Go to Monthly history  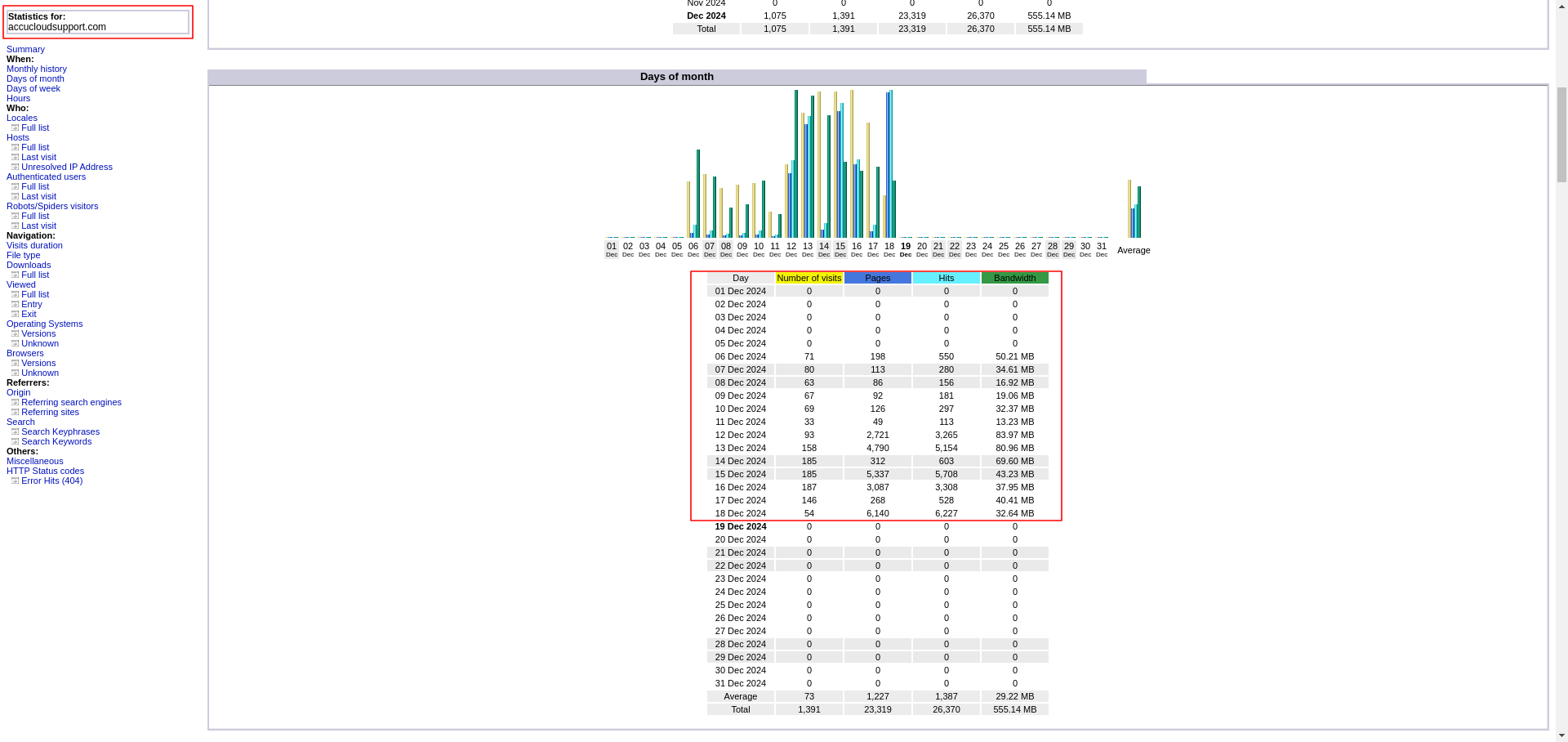coord(37,69)
